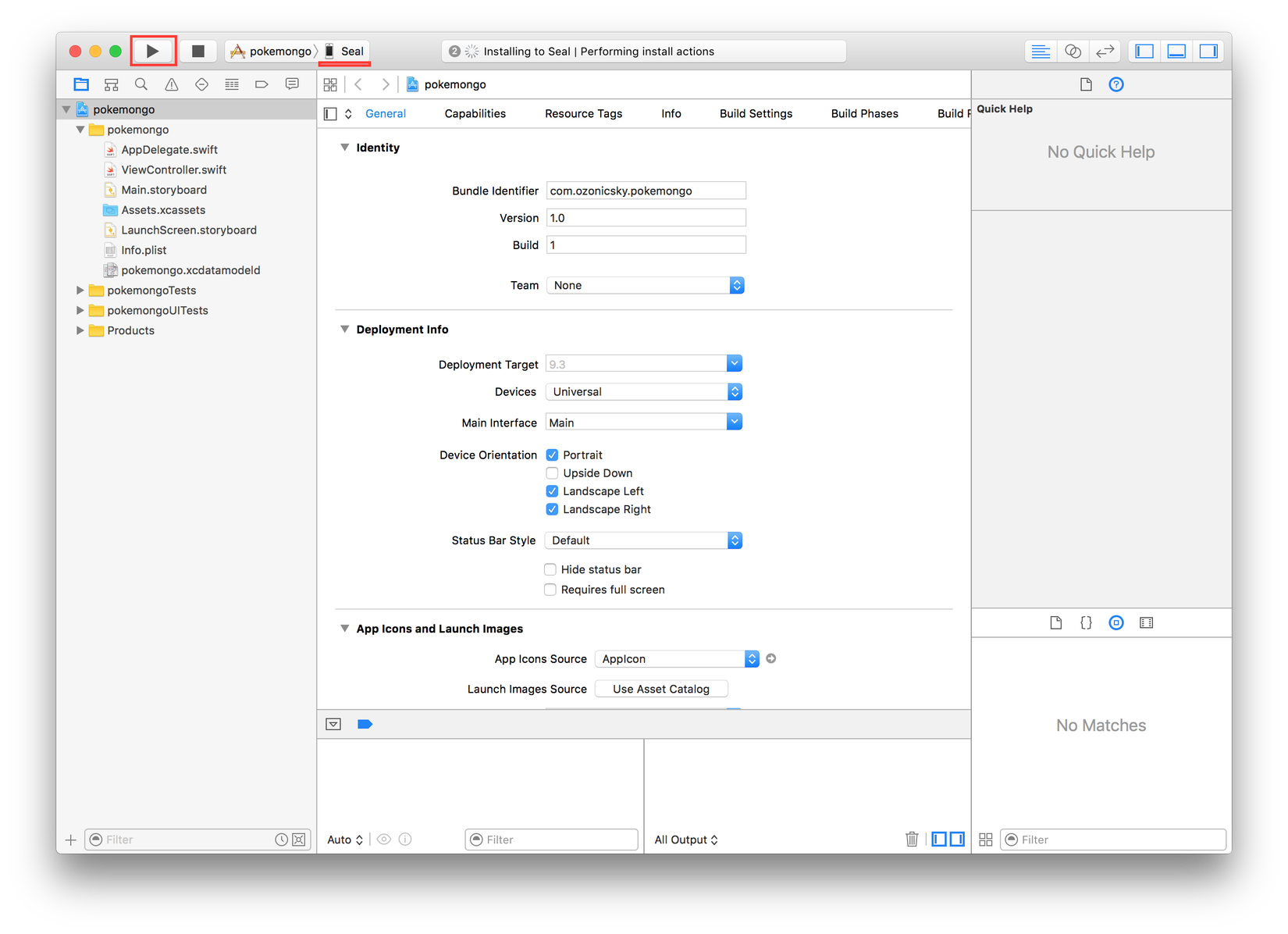Toggle the Debug area visibility
Screen dimensions: 1288x934
[x=1177, y=52]
